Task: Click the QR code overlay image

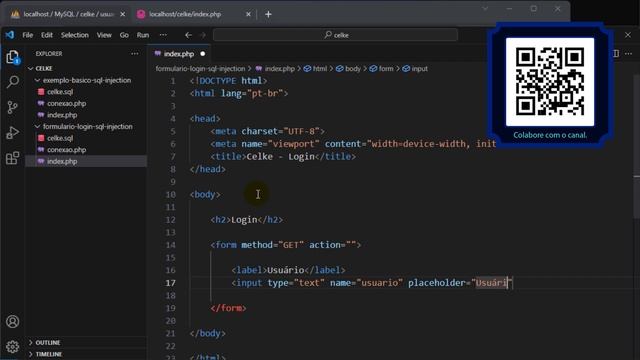Action: pyautogui.click(x=550, y=82)
